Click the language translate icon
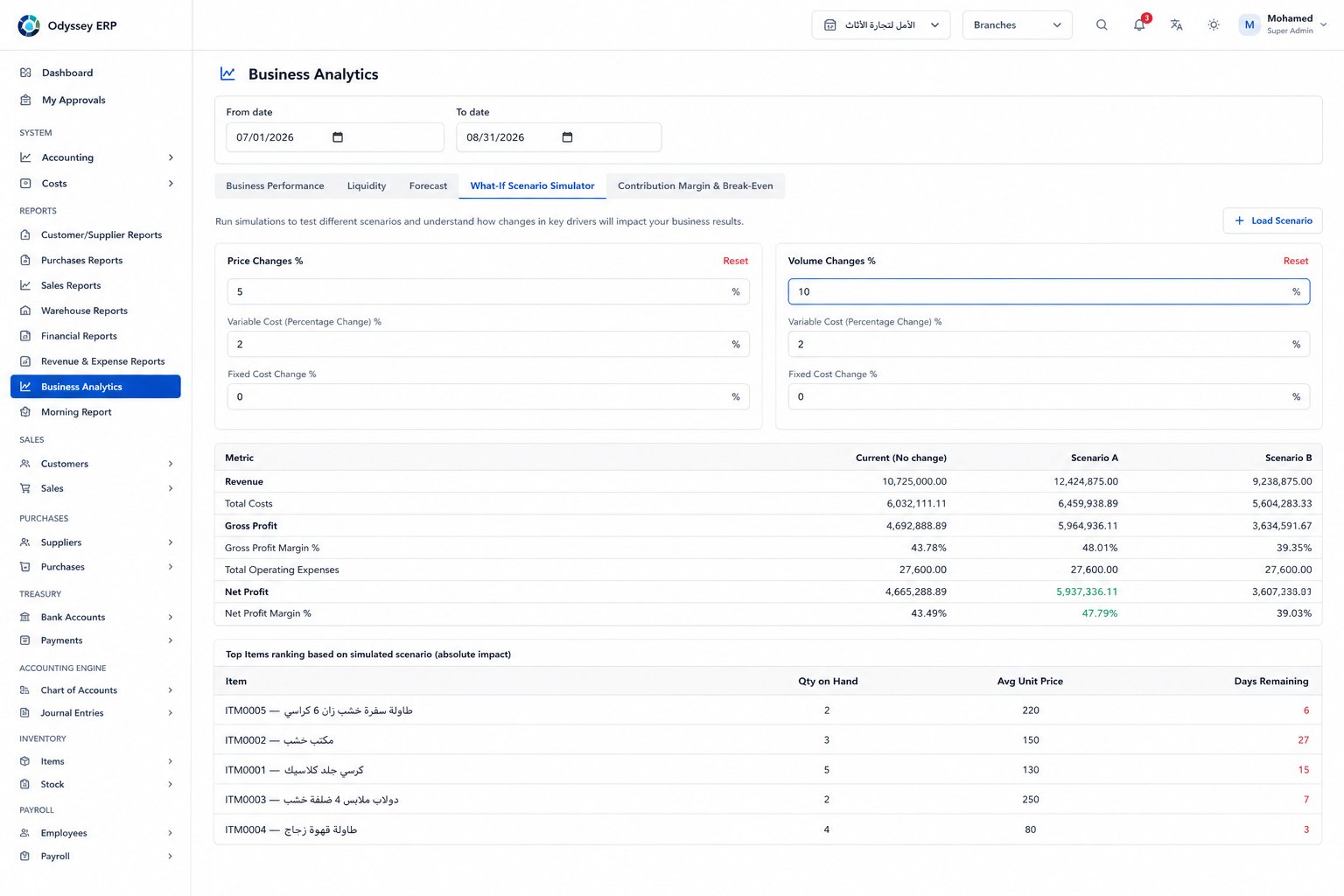This screenshot has height=896, width=1344. (x=1176, y=25)
